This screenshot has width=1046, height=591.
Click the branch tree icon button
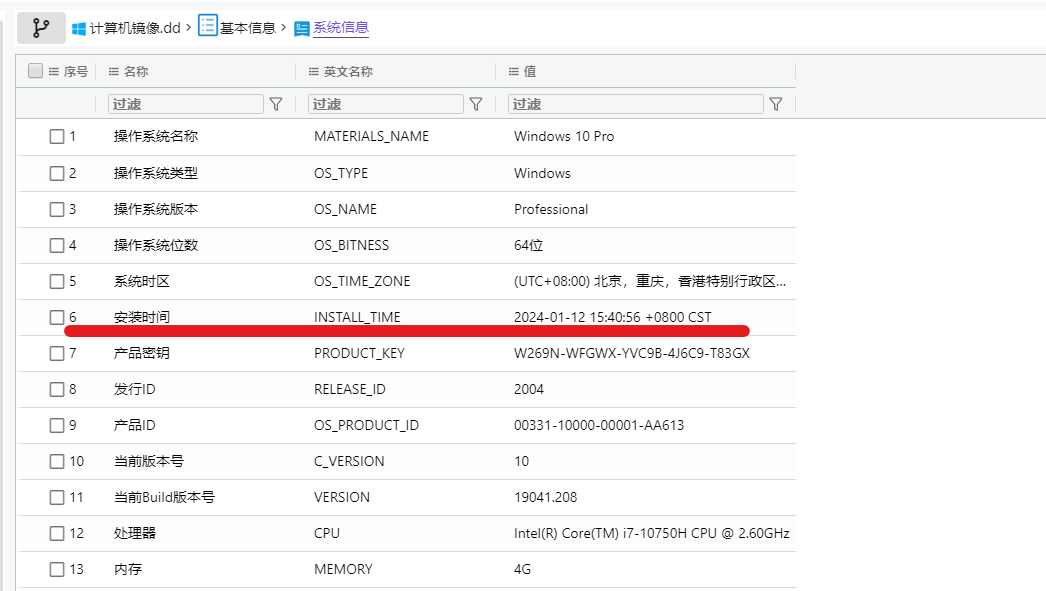pyautogui.click(x=41, y=28)
